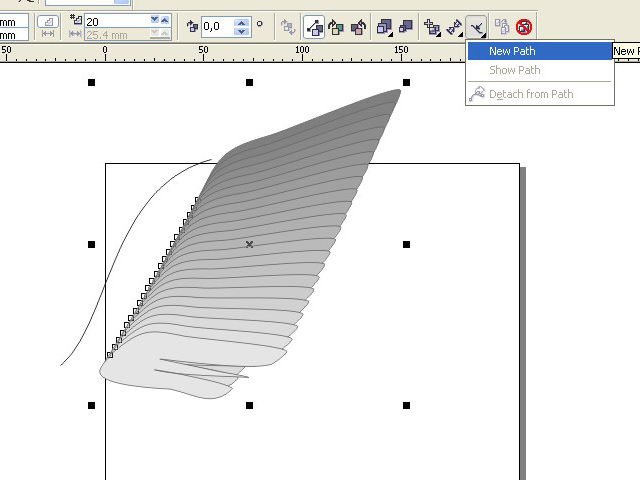Select Detach from Path menu entry
The image size is (640, 480).
(x=530, y=94)
